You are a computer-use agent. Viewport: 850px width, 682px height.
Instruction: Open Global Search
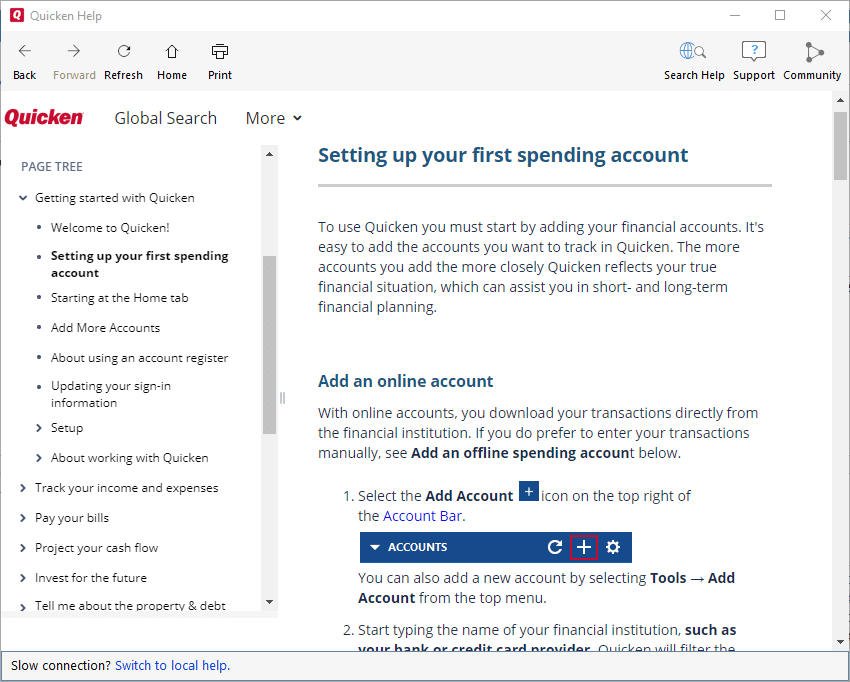pos(165,118)
